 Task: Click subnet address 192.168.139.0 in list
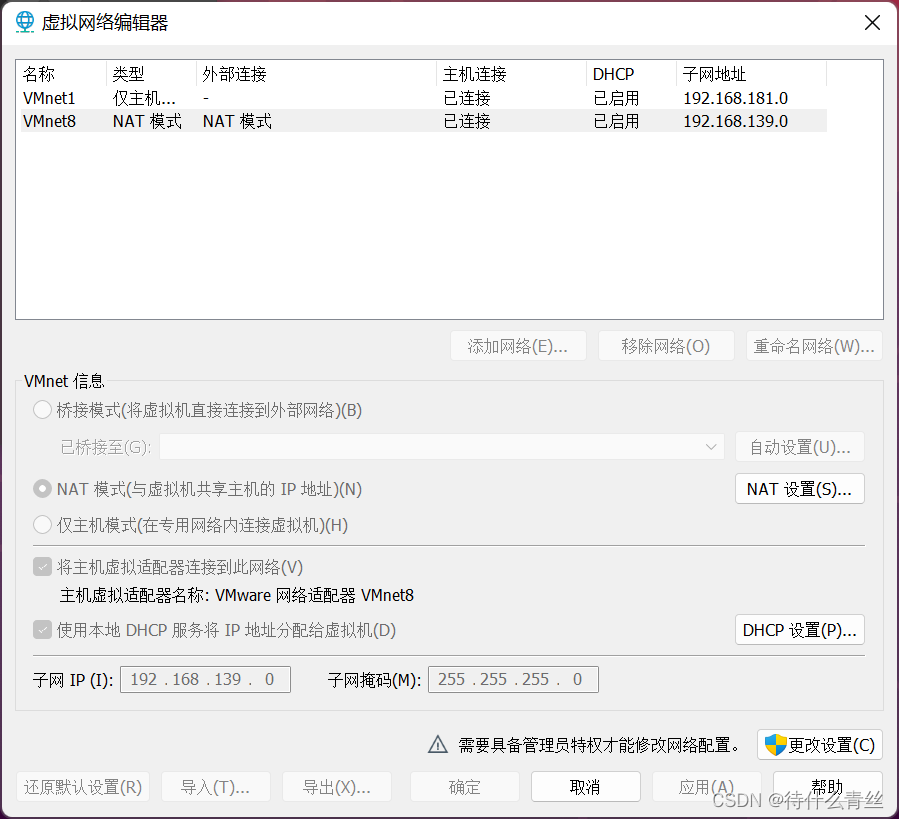point(736,121)
